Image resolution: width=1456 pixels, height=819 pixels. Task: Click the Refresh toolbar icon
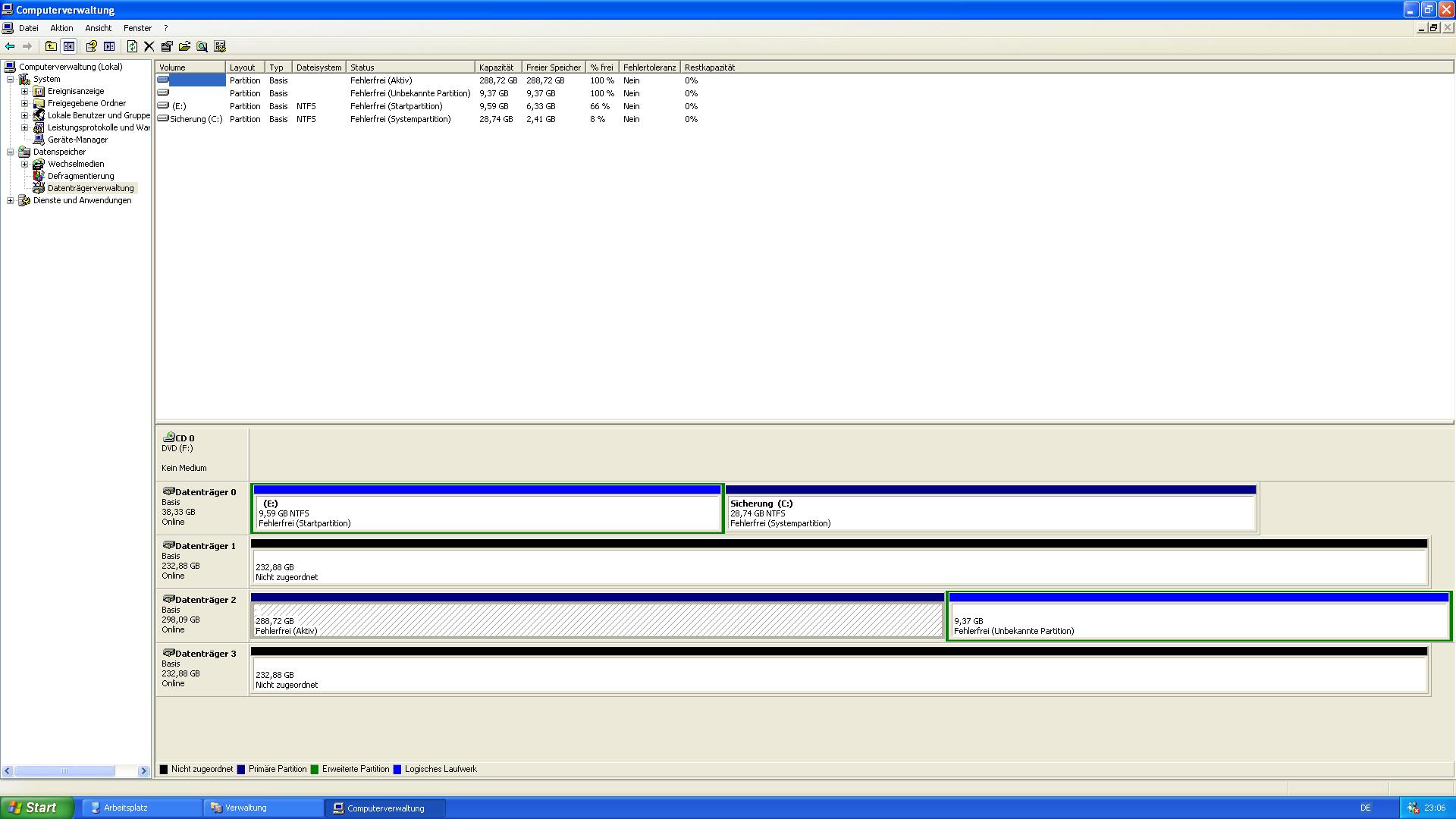coord(132,46)
